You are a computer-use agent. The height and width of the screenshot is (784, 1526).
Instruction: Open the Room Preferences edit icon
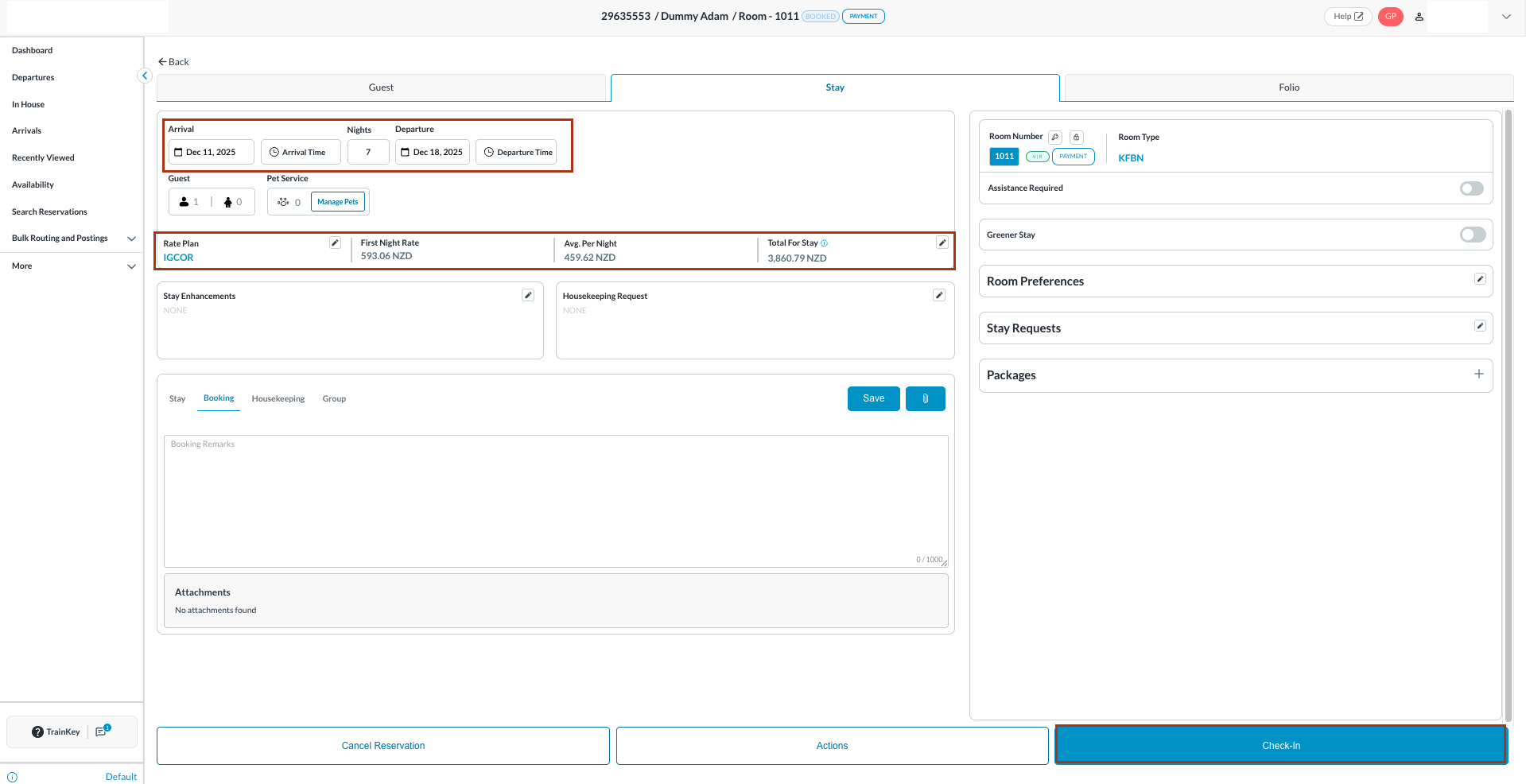1479,279
